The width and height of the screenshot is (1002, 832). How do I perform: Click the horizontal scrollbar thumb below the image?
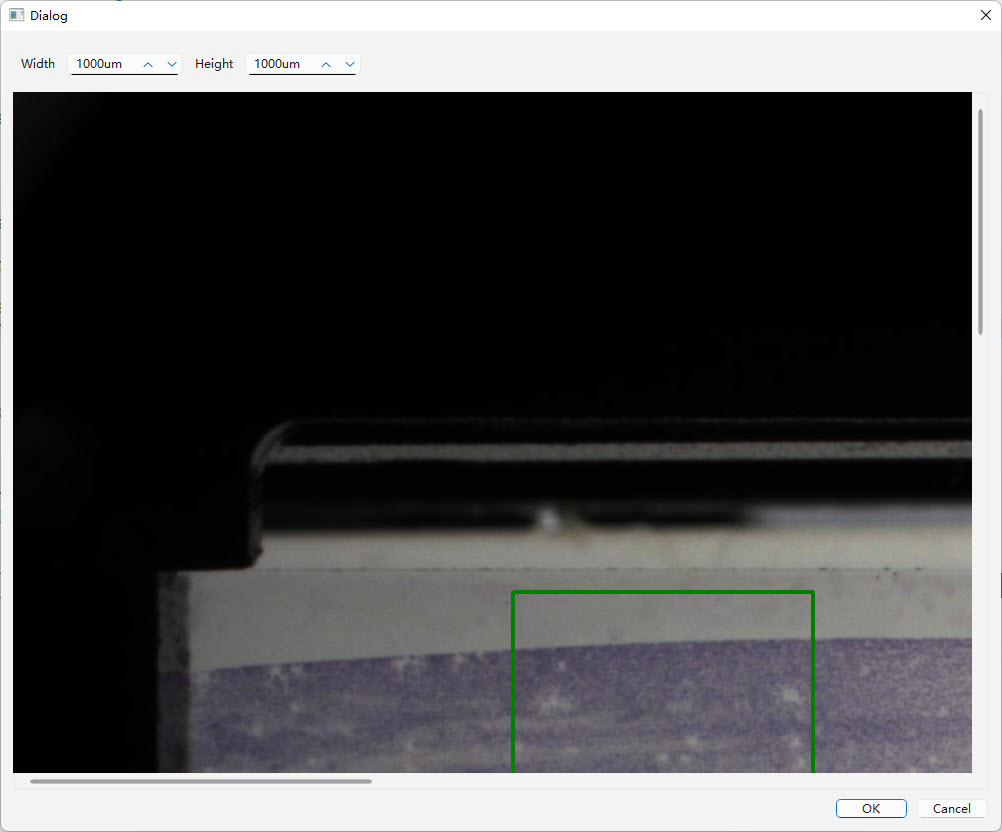coord(201,781)
